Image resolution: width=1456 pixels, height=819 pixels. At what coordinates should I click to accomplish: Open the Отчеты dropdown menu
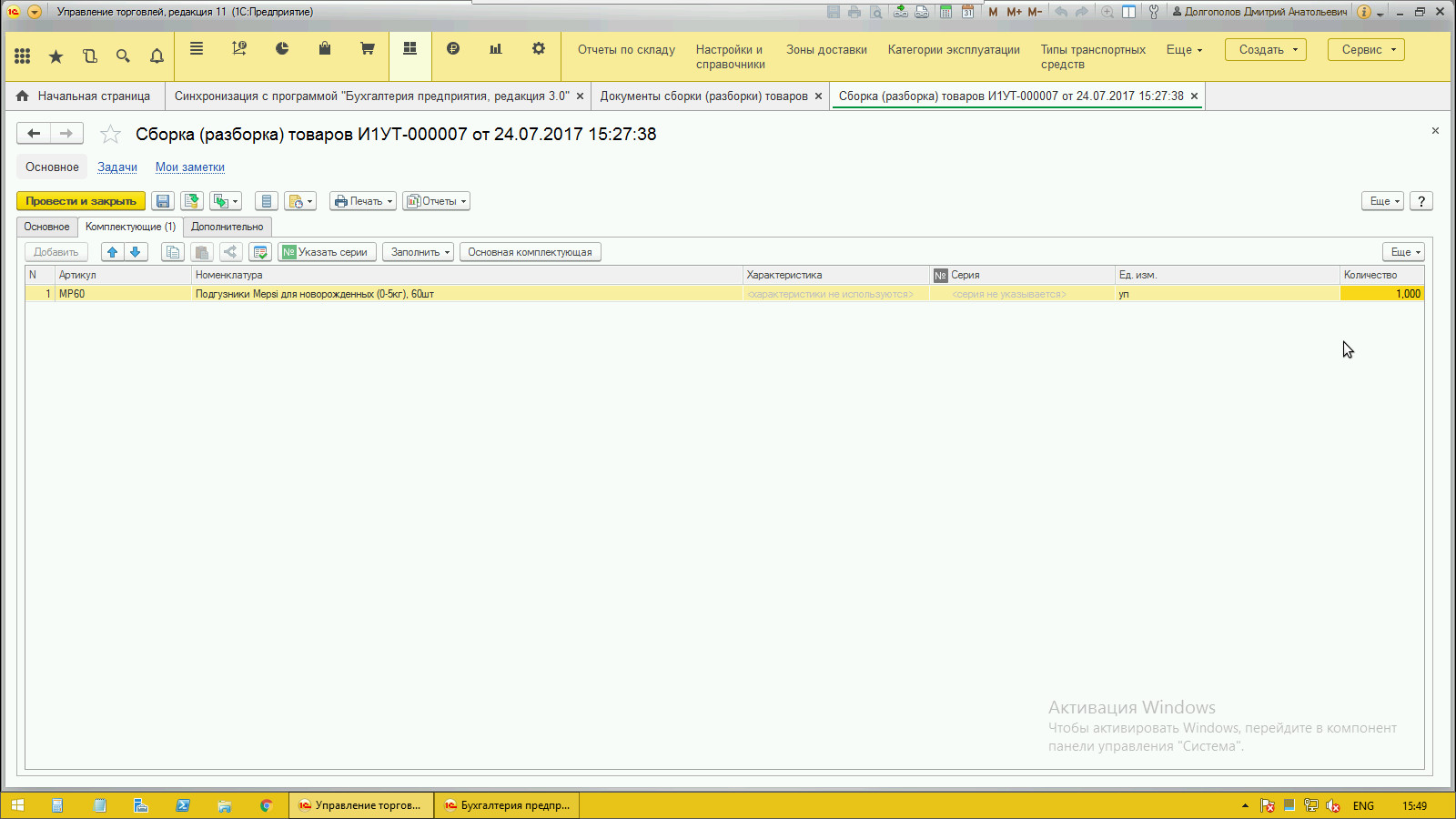tap(437, 201)
